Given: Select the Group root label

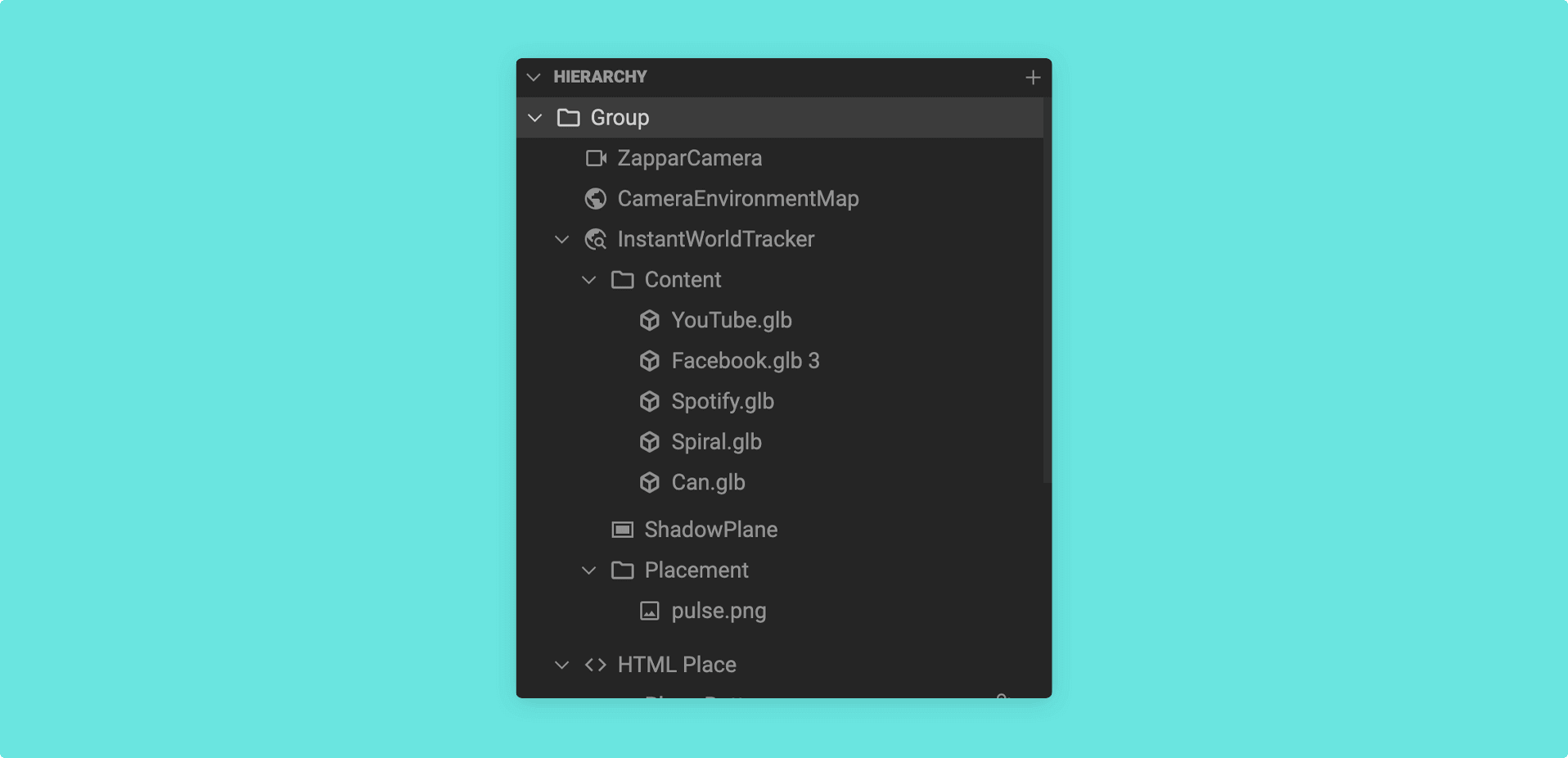Looking at the screenshot, I should [x=620, y=118].
